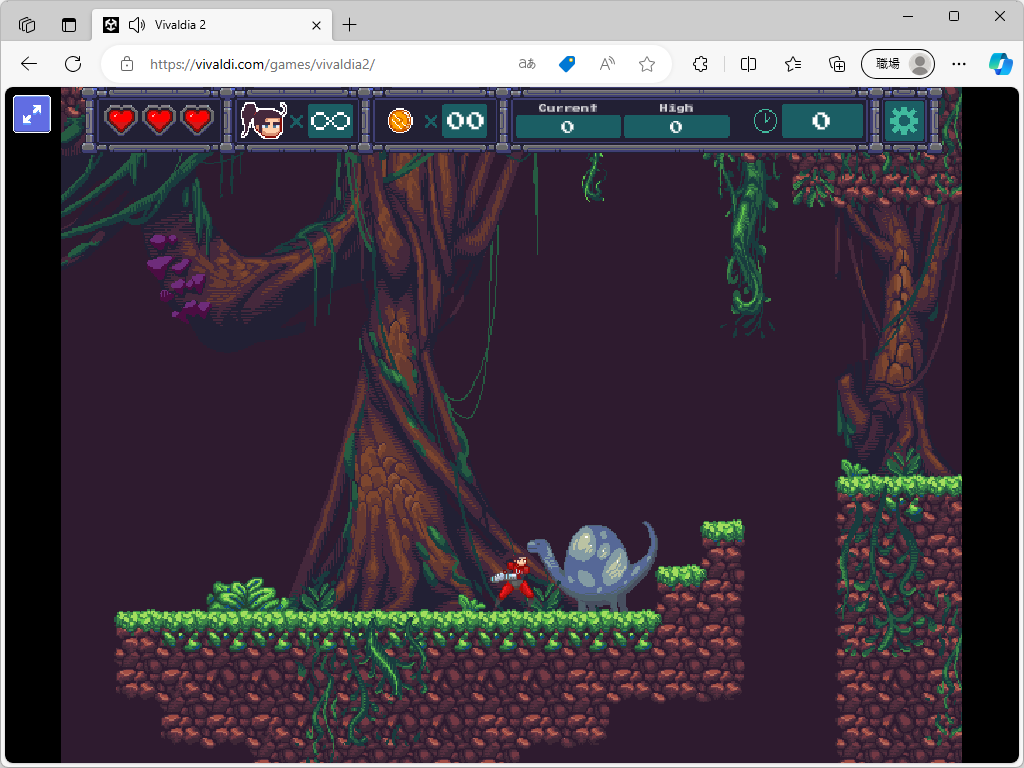Click the coin icon in the game HUD
This screenshot has width=1024, height=768.
click(x=399, y=119)
